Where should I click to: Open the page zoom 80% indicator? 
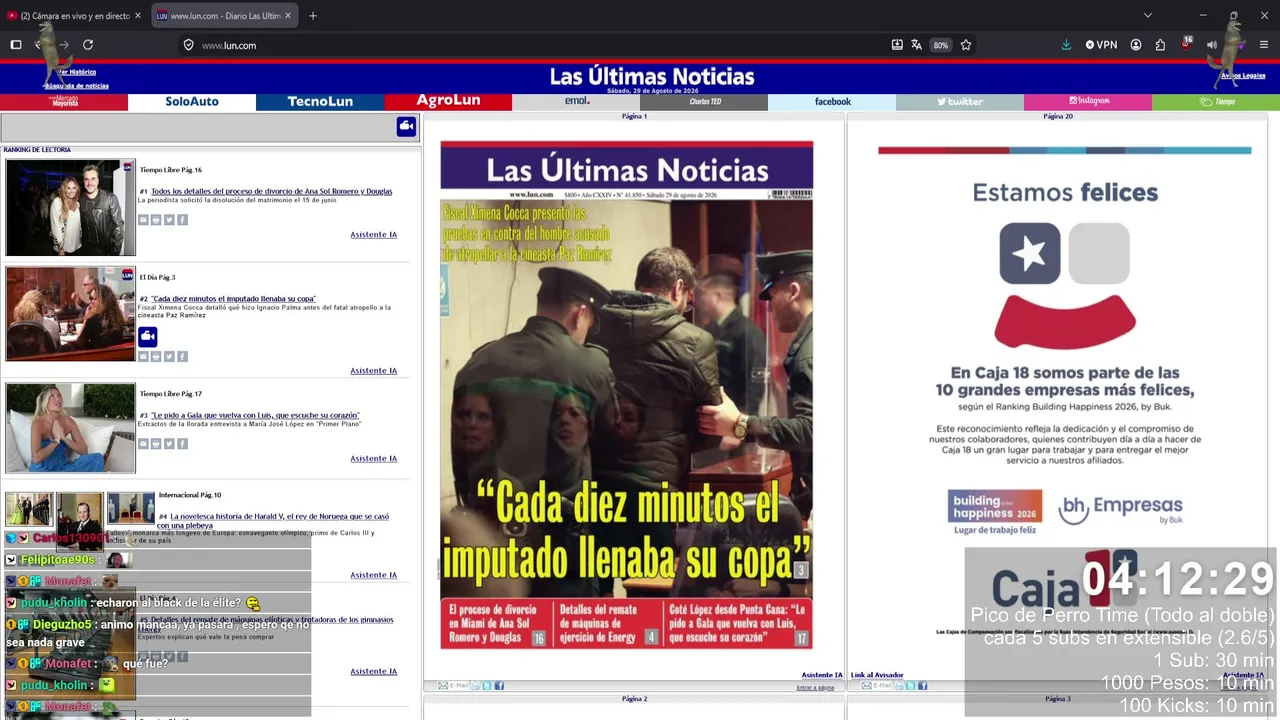pyautogui.click(x=940, y=45)
